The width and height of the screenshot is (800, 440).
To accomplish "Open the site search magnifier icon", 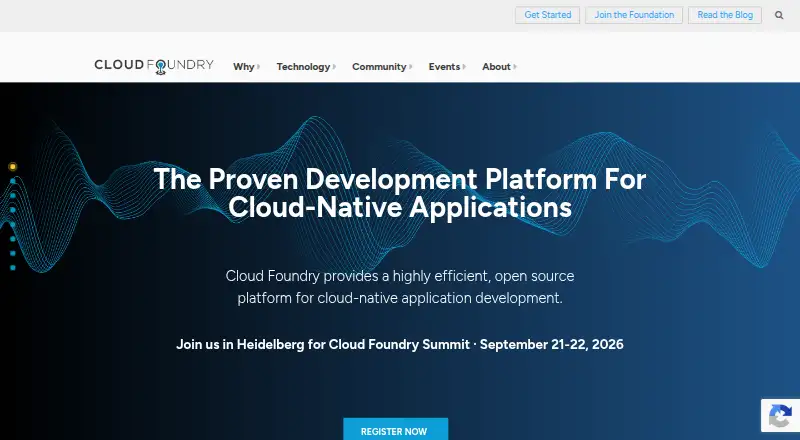I will 779,15.
